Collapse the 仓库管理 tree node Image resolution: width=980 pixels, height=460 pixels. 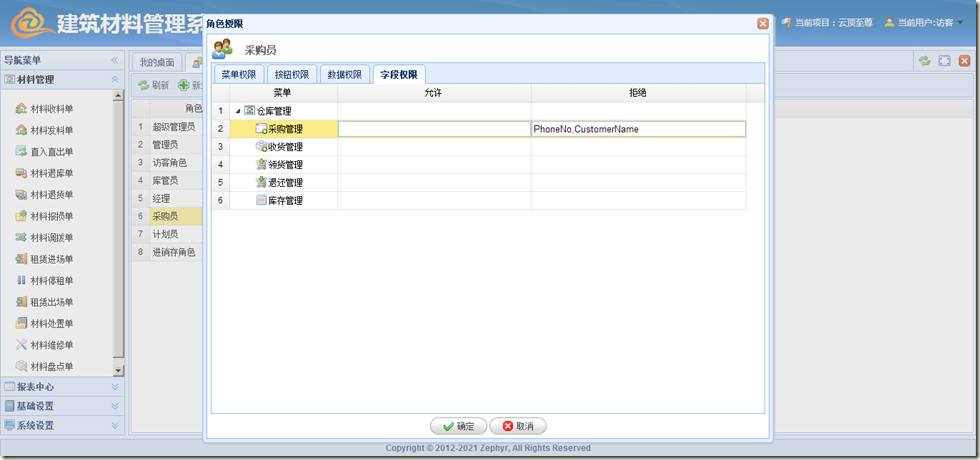pyautogui.click(x=237, y=111)
